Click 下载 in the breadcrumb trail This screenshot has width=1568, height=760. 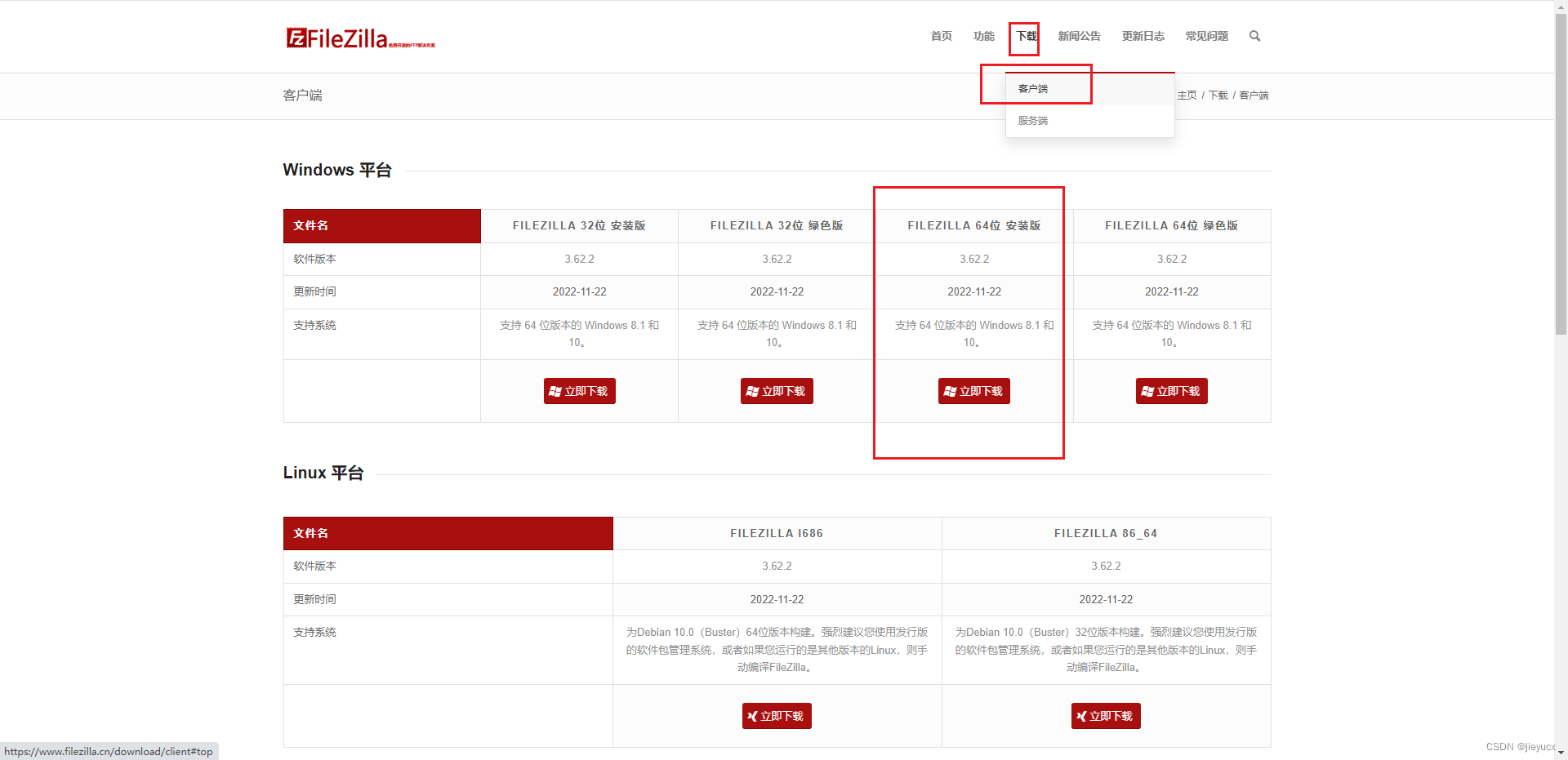[x=1218, y=96]
